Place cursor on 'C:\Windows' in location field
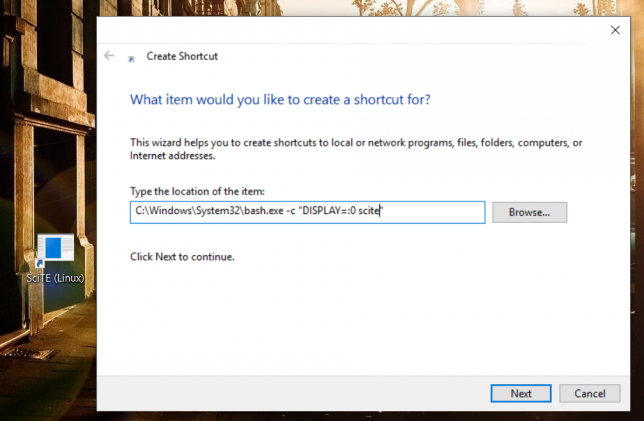This screenshot has width=644, height=421. [160, 212]
